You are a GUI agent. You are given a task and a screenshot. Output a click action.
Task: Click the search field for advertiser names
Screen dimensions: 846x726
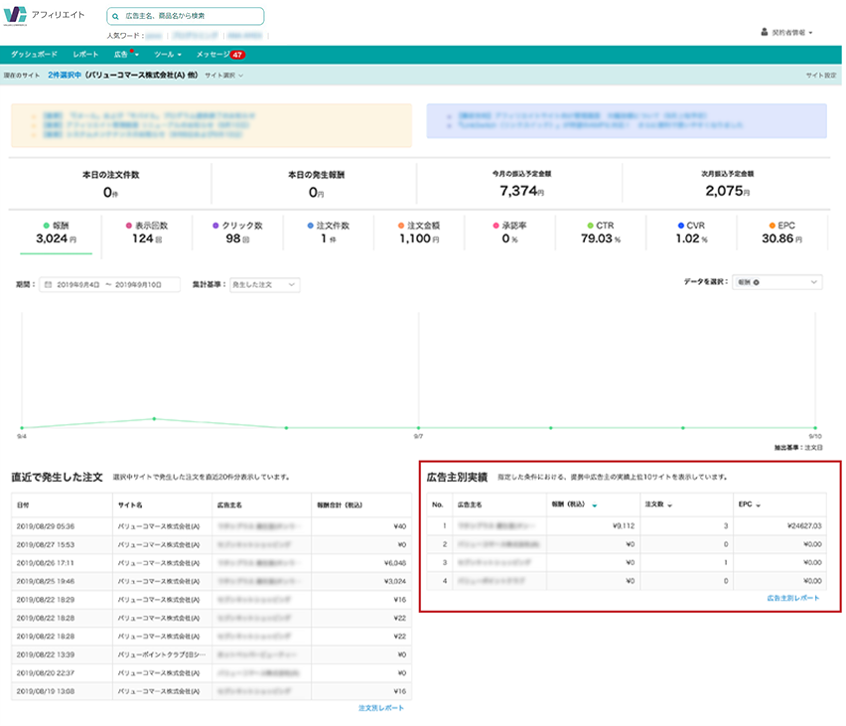pyautogui.click(x=185, y=16)
